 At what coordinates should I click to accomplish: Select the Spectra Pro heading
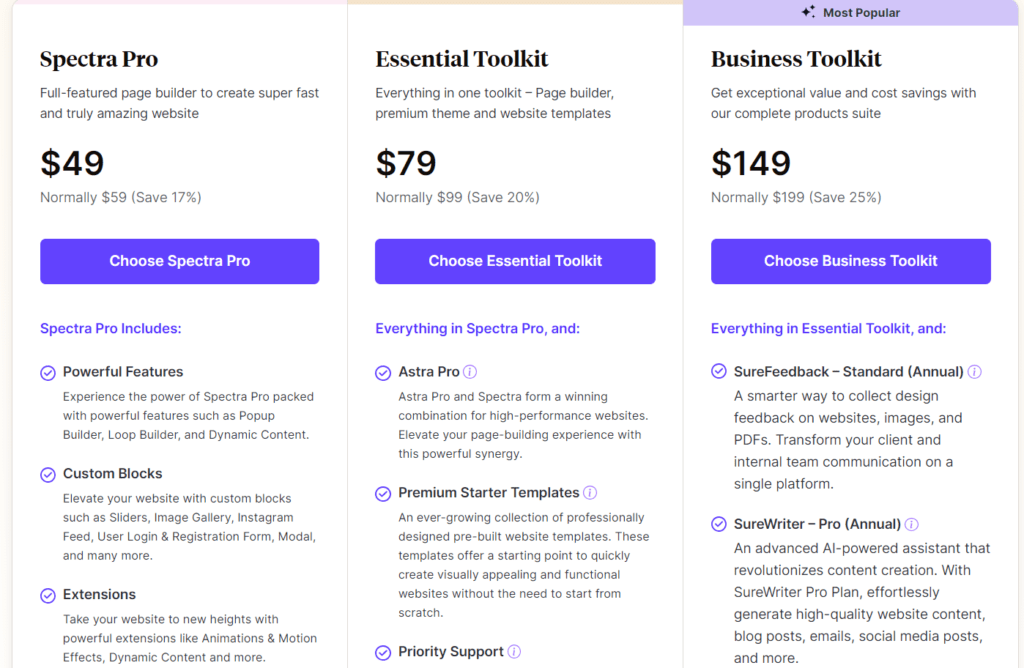point(99,60)
